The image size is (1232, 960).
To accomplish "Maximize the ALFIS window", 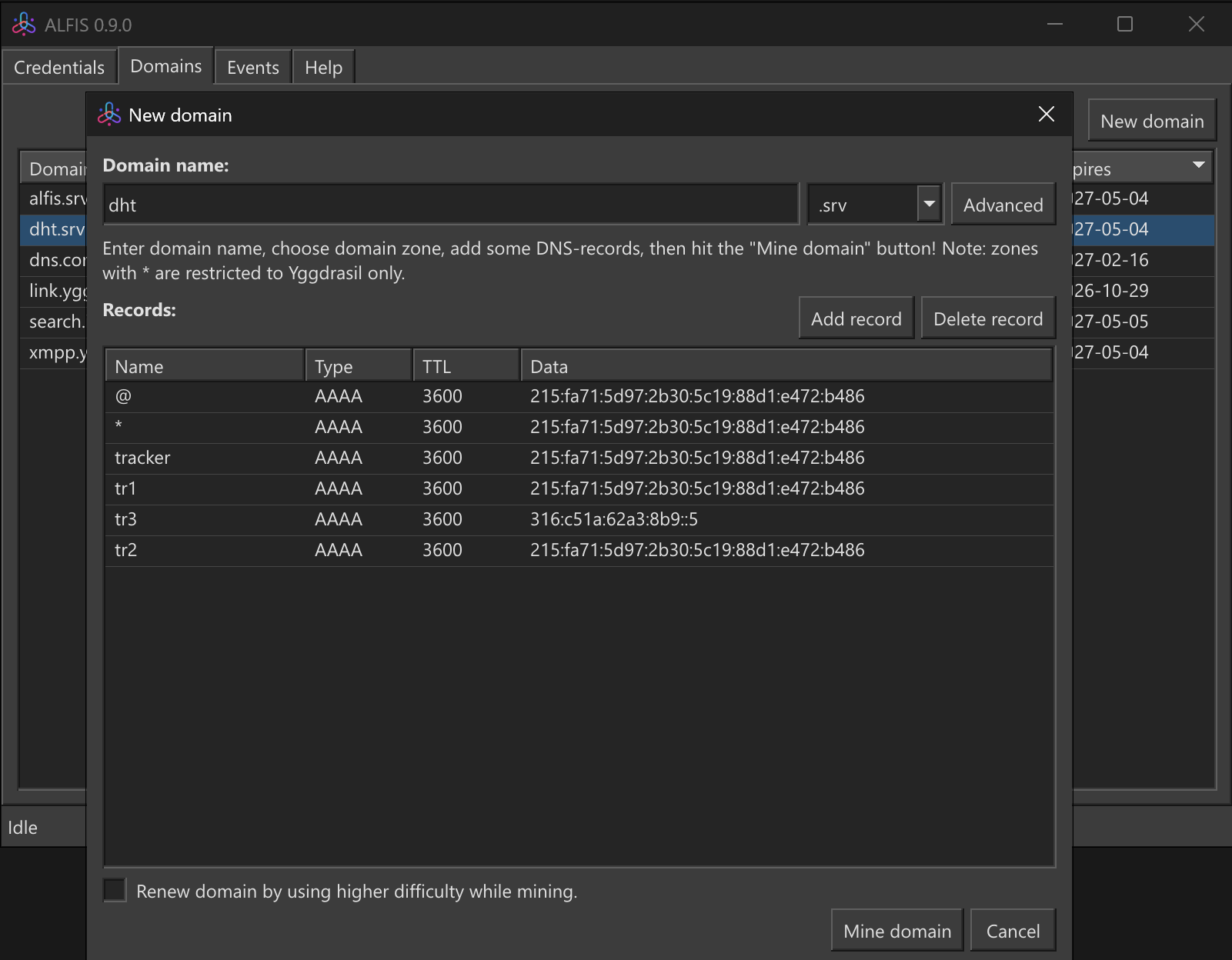I will click(x=1125, y=25).
